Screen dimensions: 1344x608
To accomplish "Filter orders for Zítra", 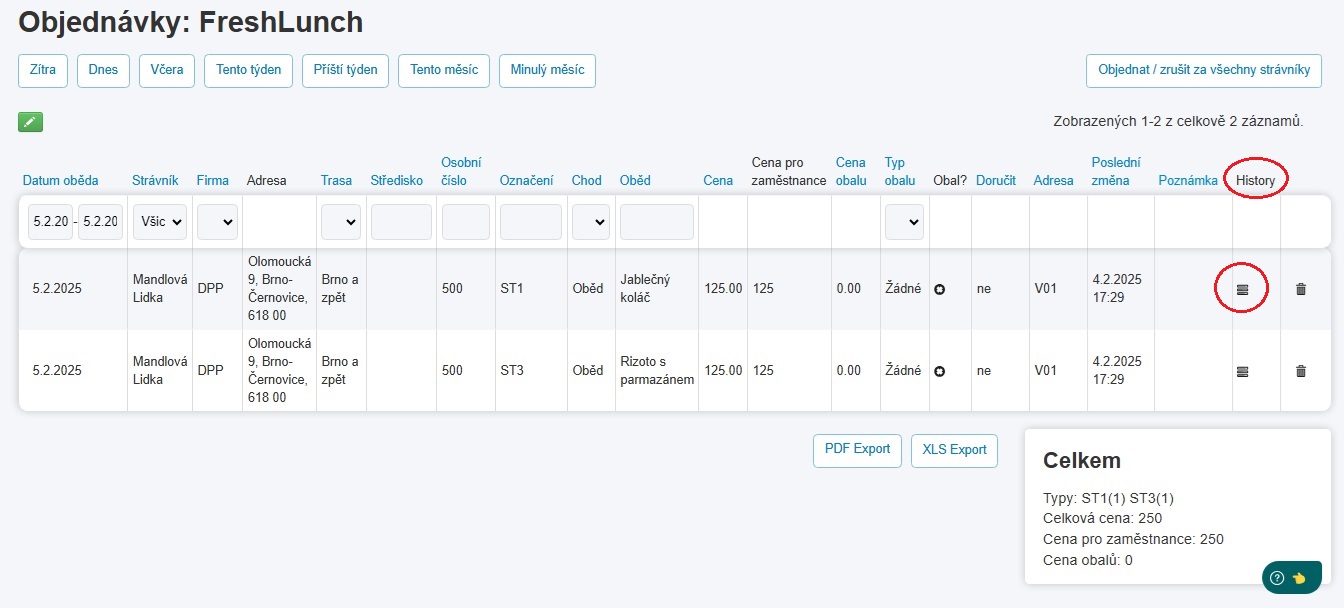I will (x=43, y=70).
